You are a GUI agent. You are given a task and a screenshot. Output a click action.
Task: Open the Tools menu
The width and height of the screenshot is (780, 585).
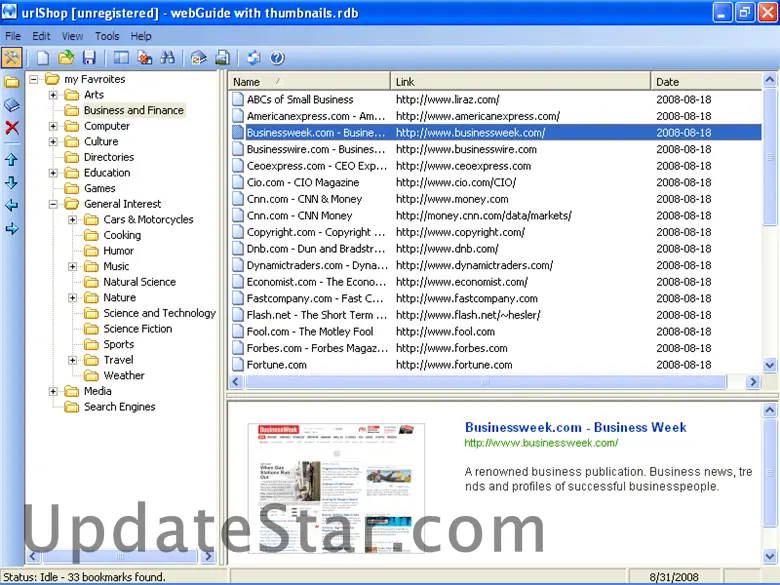point(107,36)
